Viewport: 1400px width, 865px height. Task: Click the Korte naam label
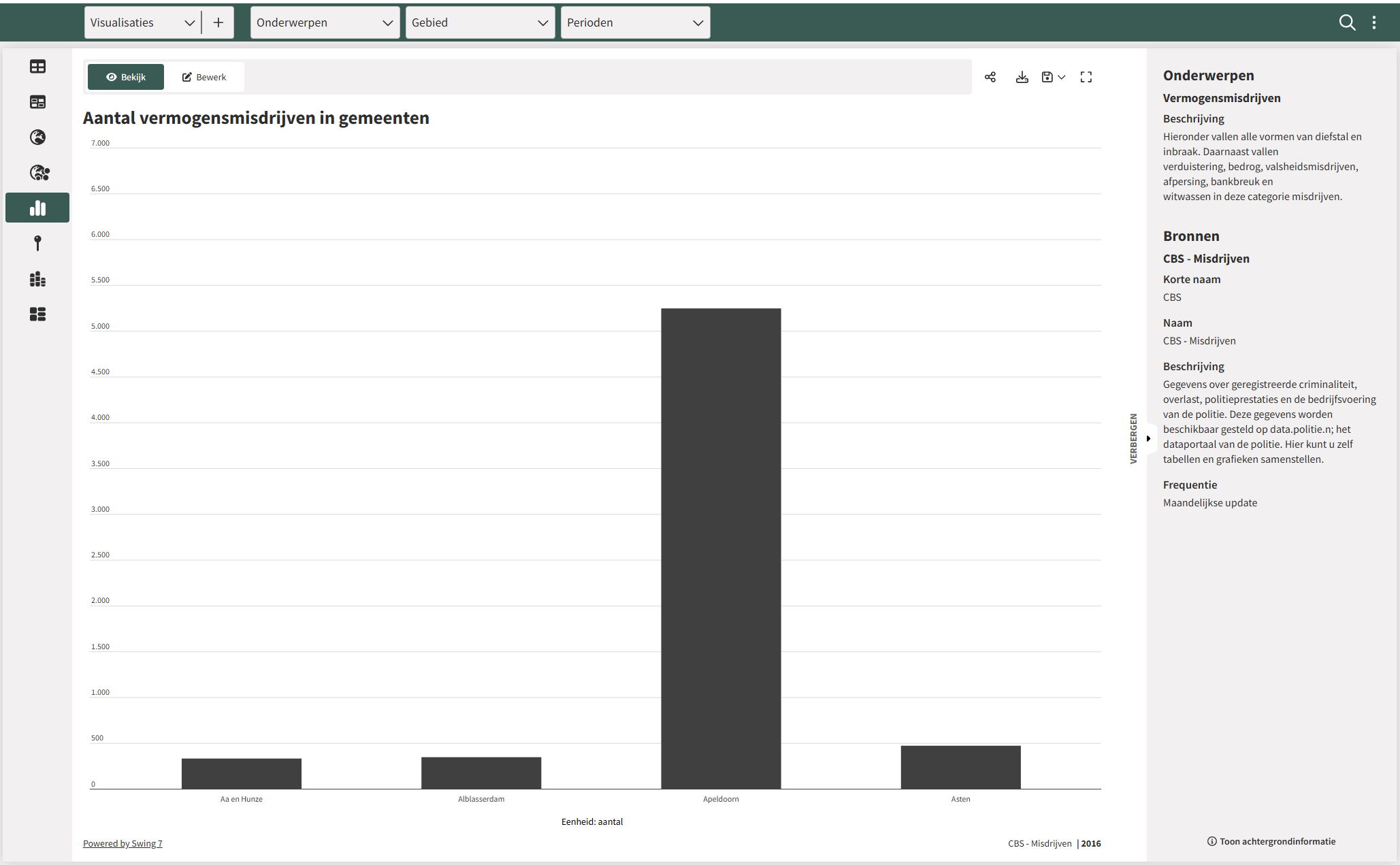[1192, 279]
